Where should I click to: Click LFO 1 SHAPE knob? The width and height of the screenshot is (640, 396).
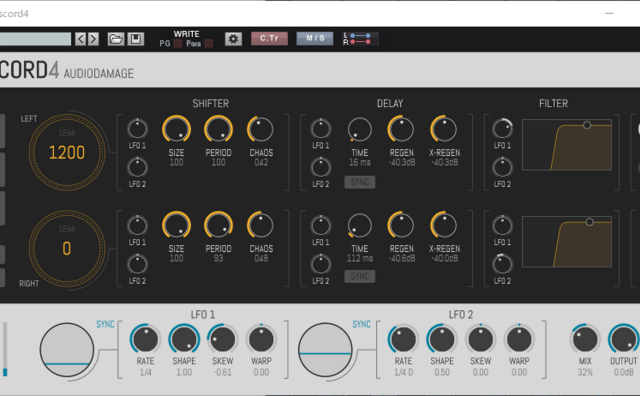184,339
